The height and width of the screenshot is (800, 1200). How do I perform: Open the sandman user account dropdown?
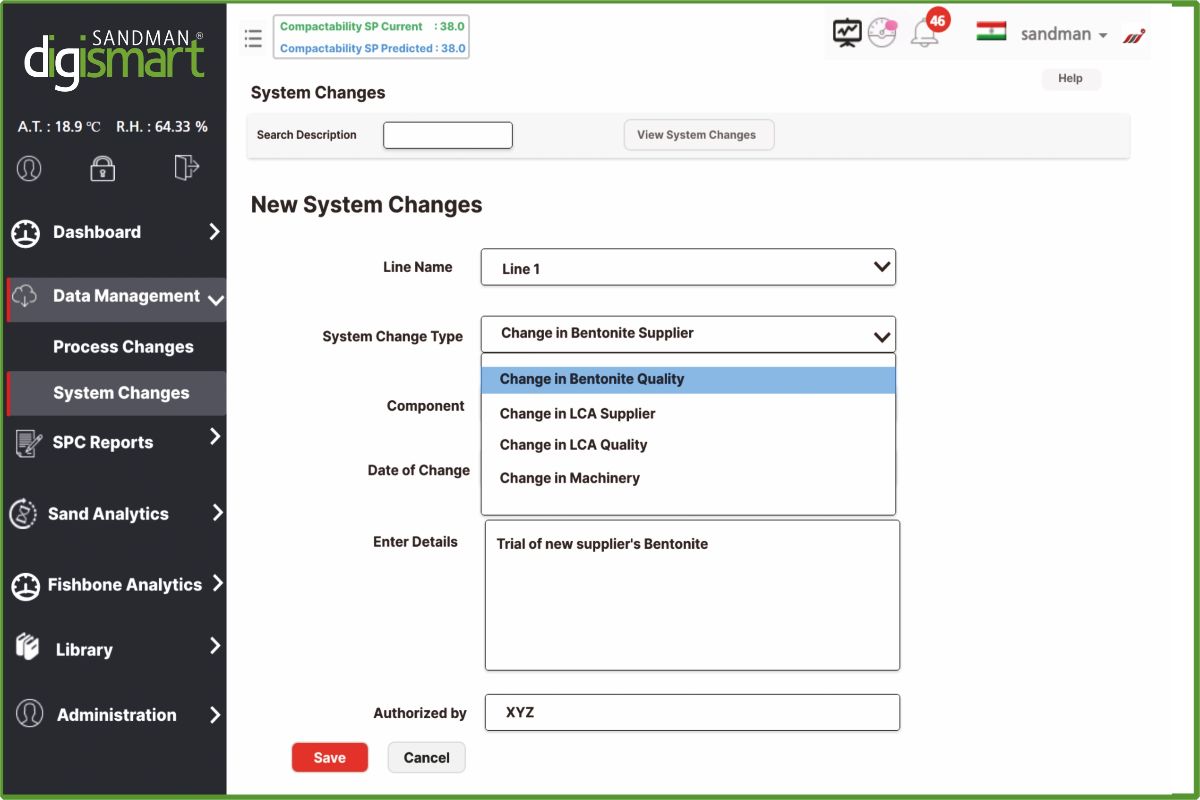point(1063,34)
